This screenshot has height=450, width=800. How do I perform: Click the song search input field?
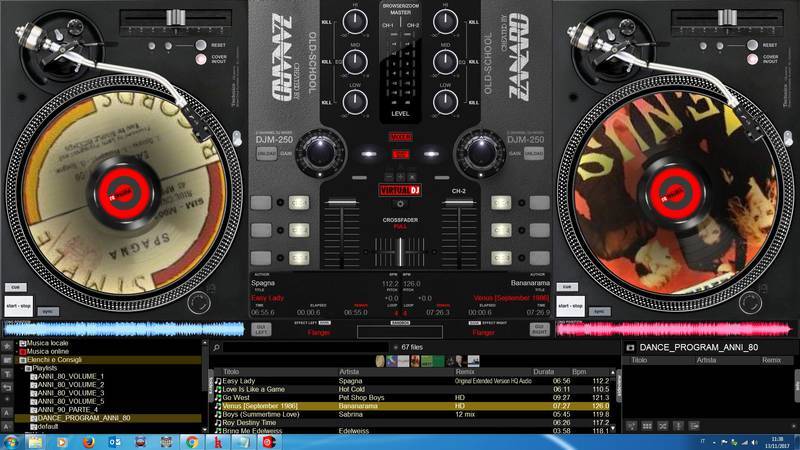[290, 348]
